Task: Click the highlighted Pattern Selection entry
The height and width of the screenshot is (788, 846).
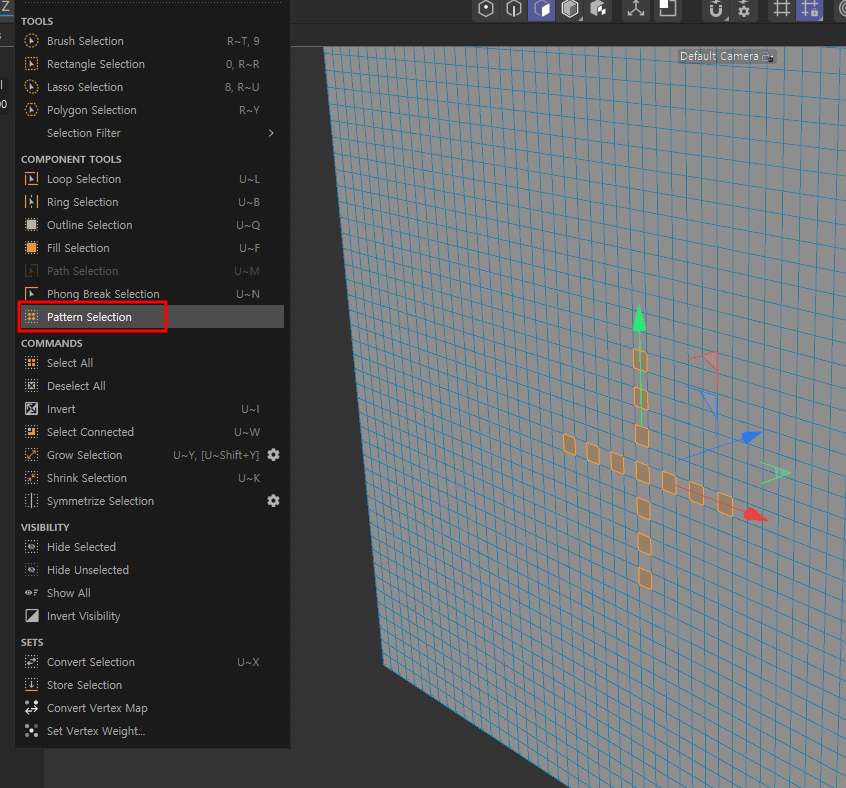Action: click(153, 317)
